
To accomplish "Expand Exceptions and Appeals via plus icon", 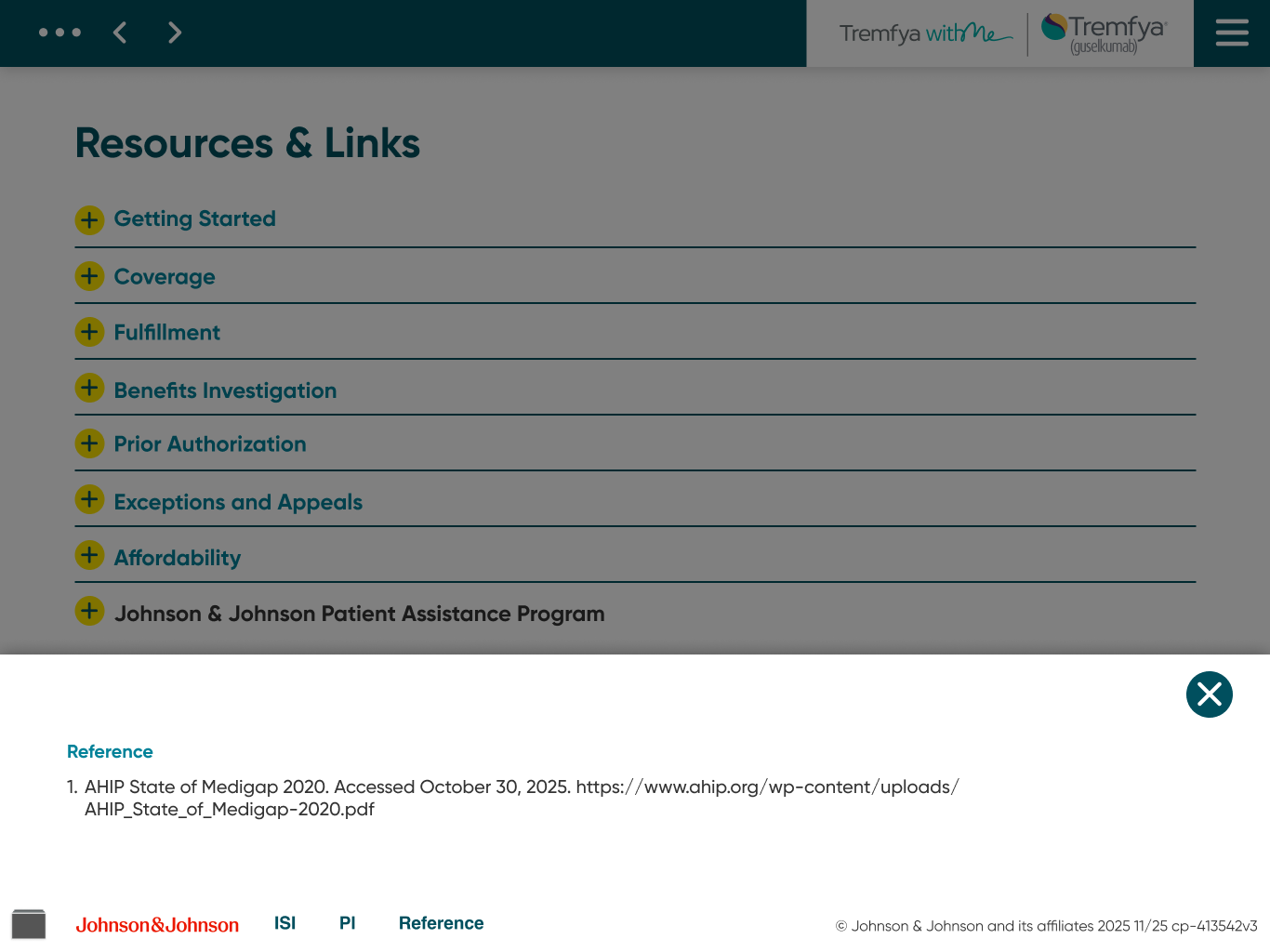I will coord(89,499).
